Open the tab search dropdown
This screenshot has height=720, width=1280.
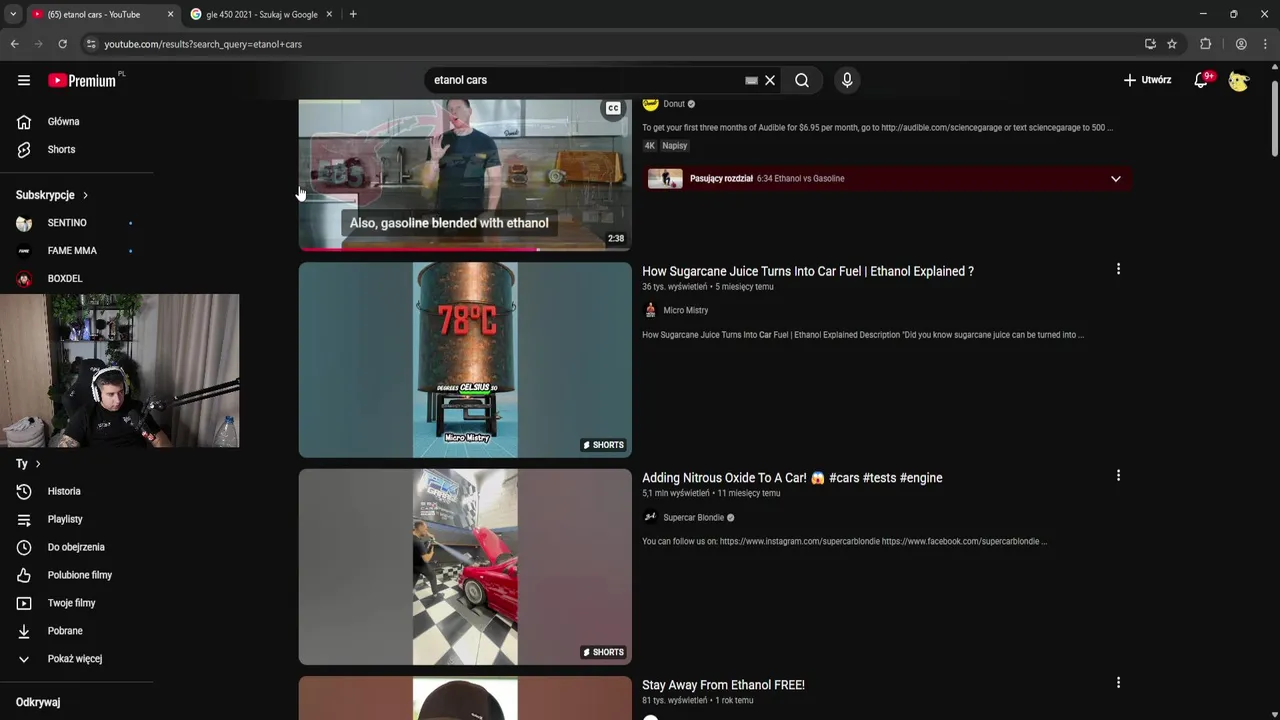pos(12,14)
